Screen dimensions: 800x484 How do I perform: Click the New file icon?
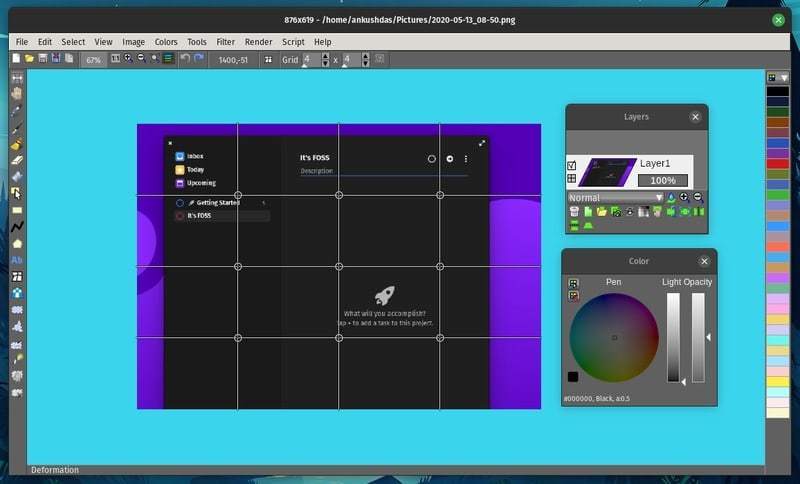pyautogui.click(x=17, y=60)
